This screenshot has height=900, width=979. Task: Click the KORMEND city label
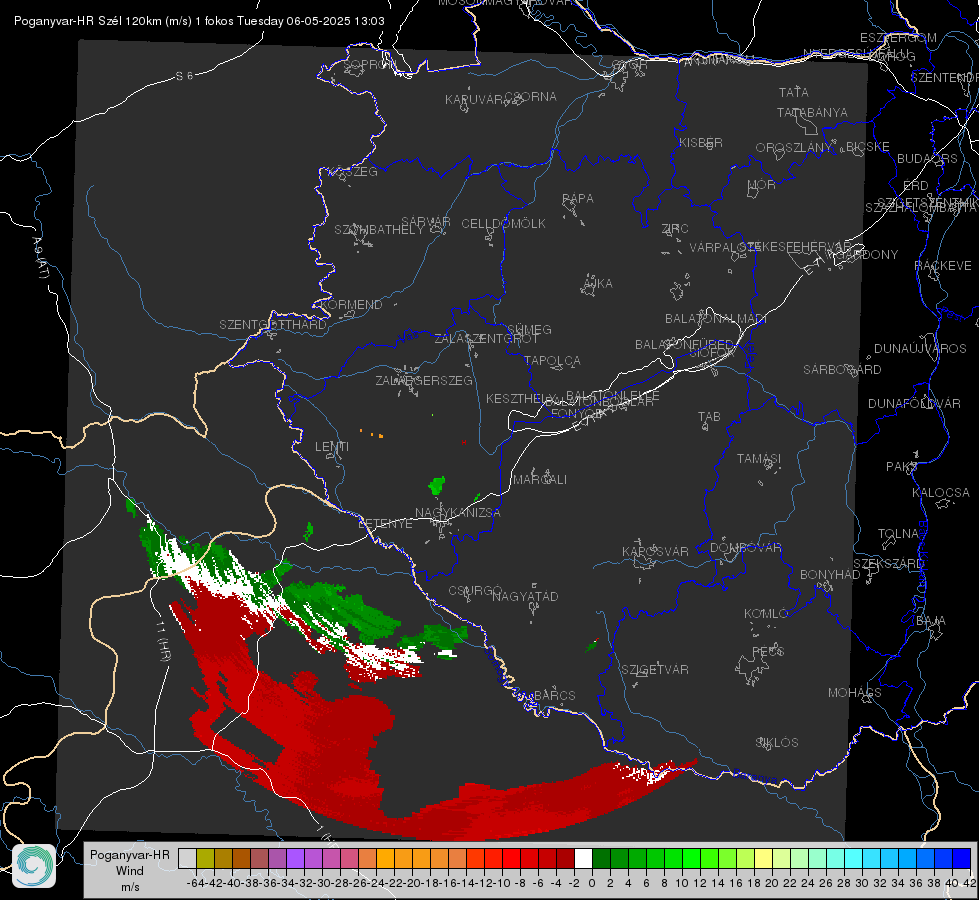[x=351, y=305]
